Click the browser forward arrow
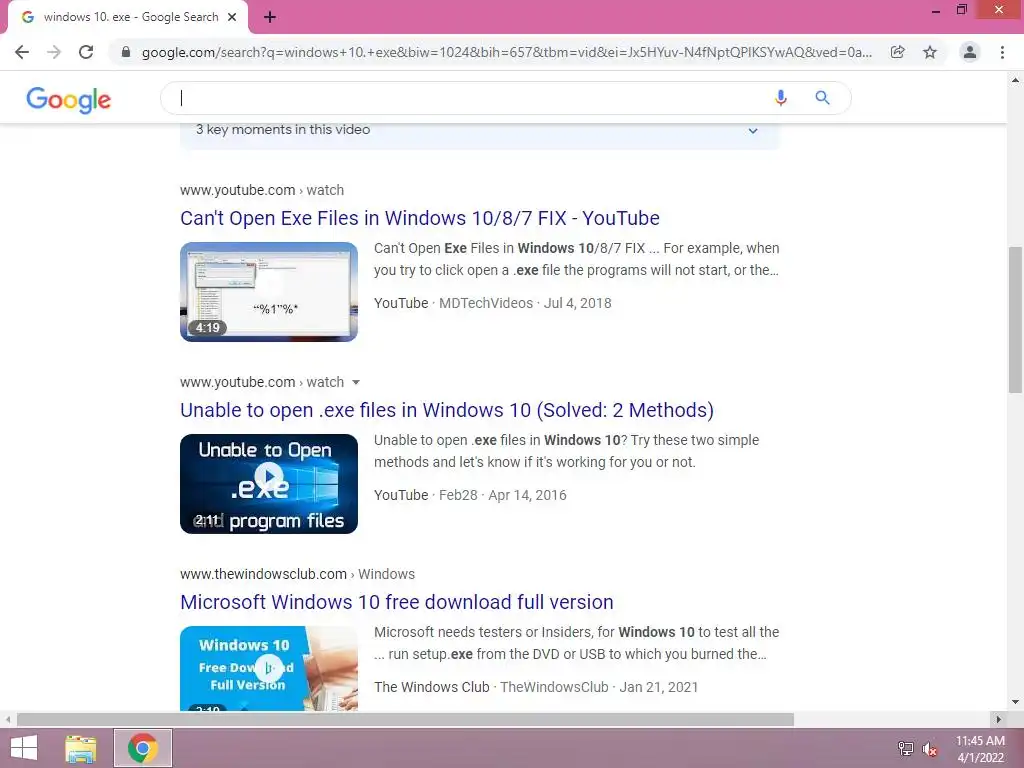This screenshot has width=1024, height=768. (54, 52)
